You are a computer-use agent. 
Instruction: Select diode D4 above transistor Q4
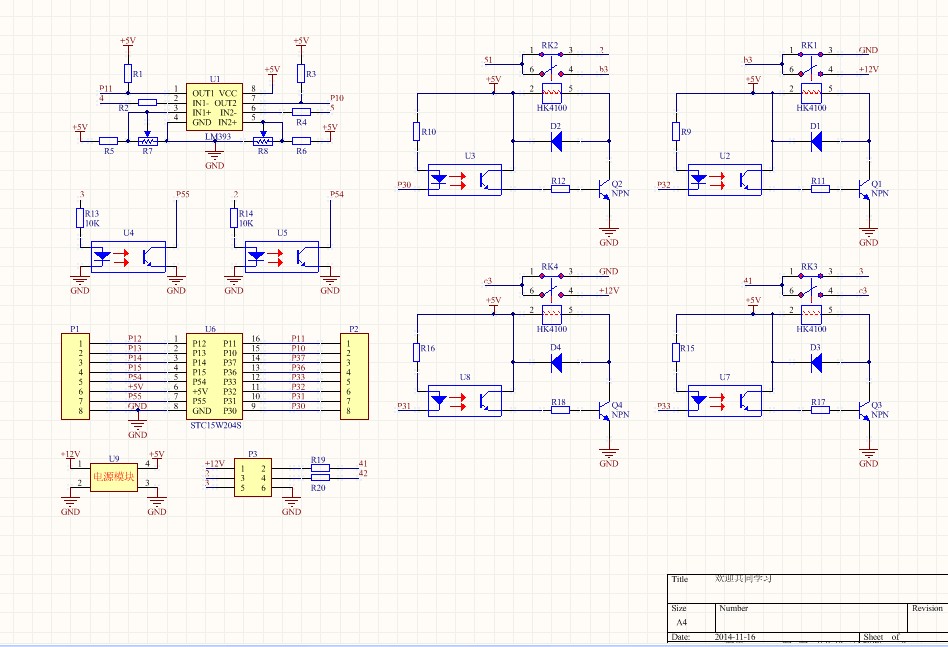point(556,362)
